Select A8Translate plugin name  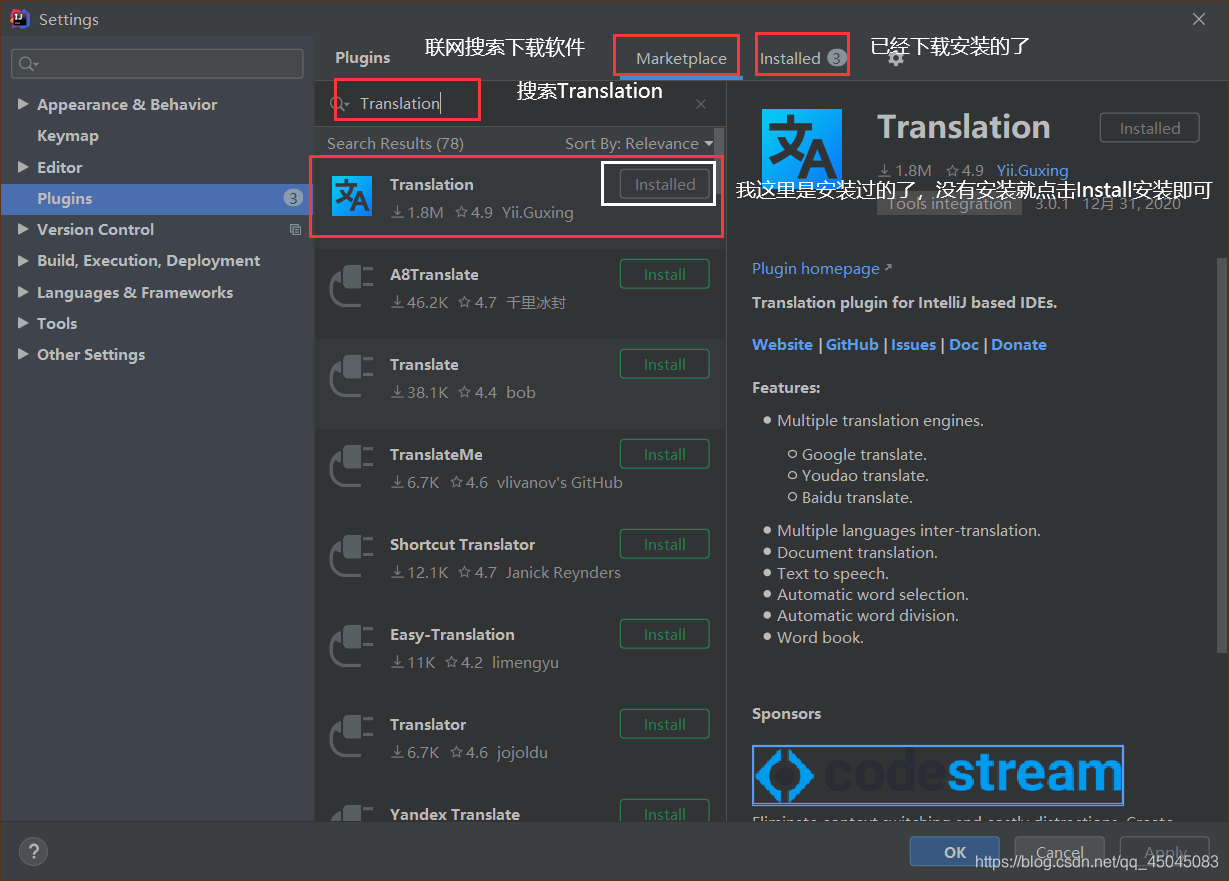pyautogui.click(x=434, y=275)
